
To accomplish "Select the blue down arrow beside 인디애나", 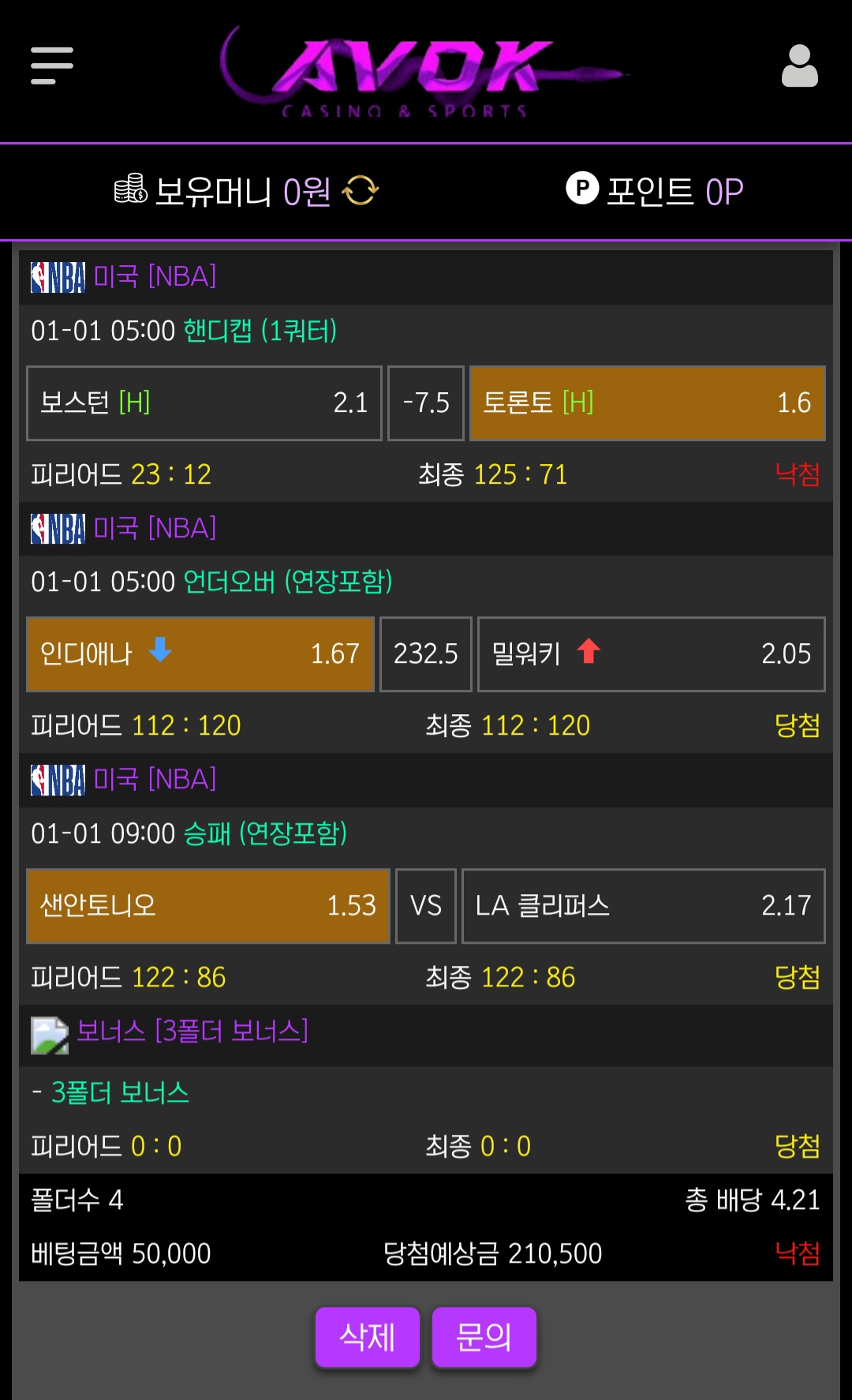I will (x=160, y=650).
